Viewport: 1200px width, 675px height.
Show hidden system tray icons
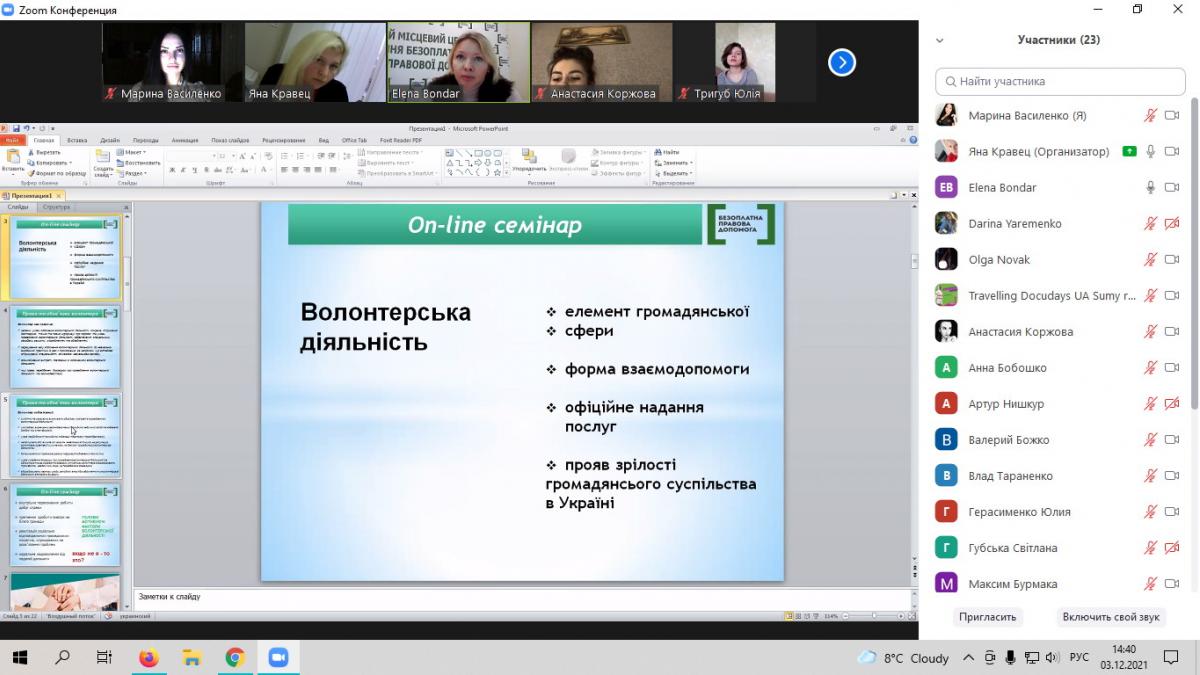968,658
